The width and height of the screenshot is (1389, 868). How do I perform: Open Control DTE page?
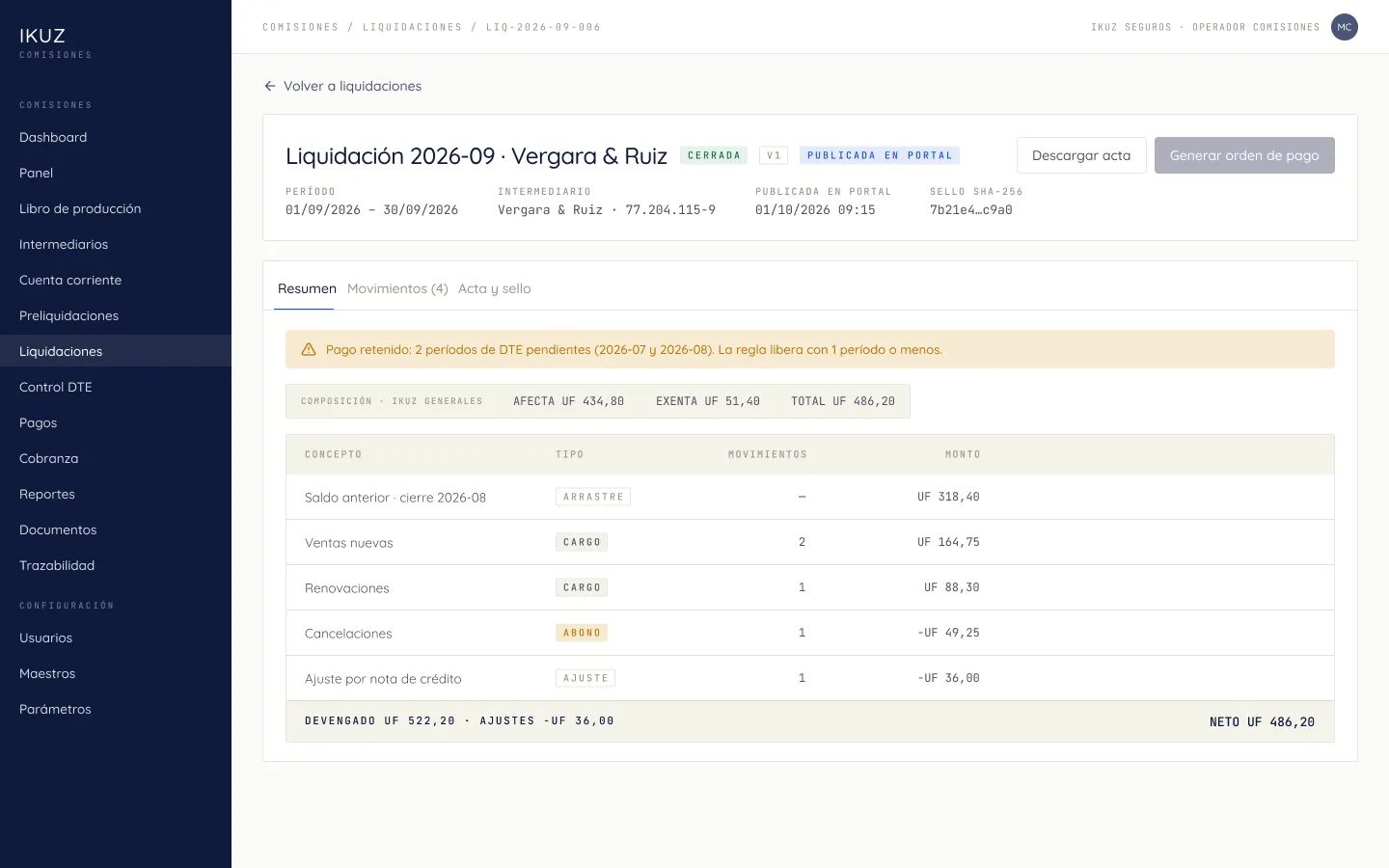click(x=116, y=387)
